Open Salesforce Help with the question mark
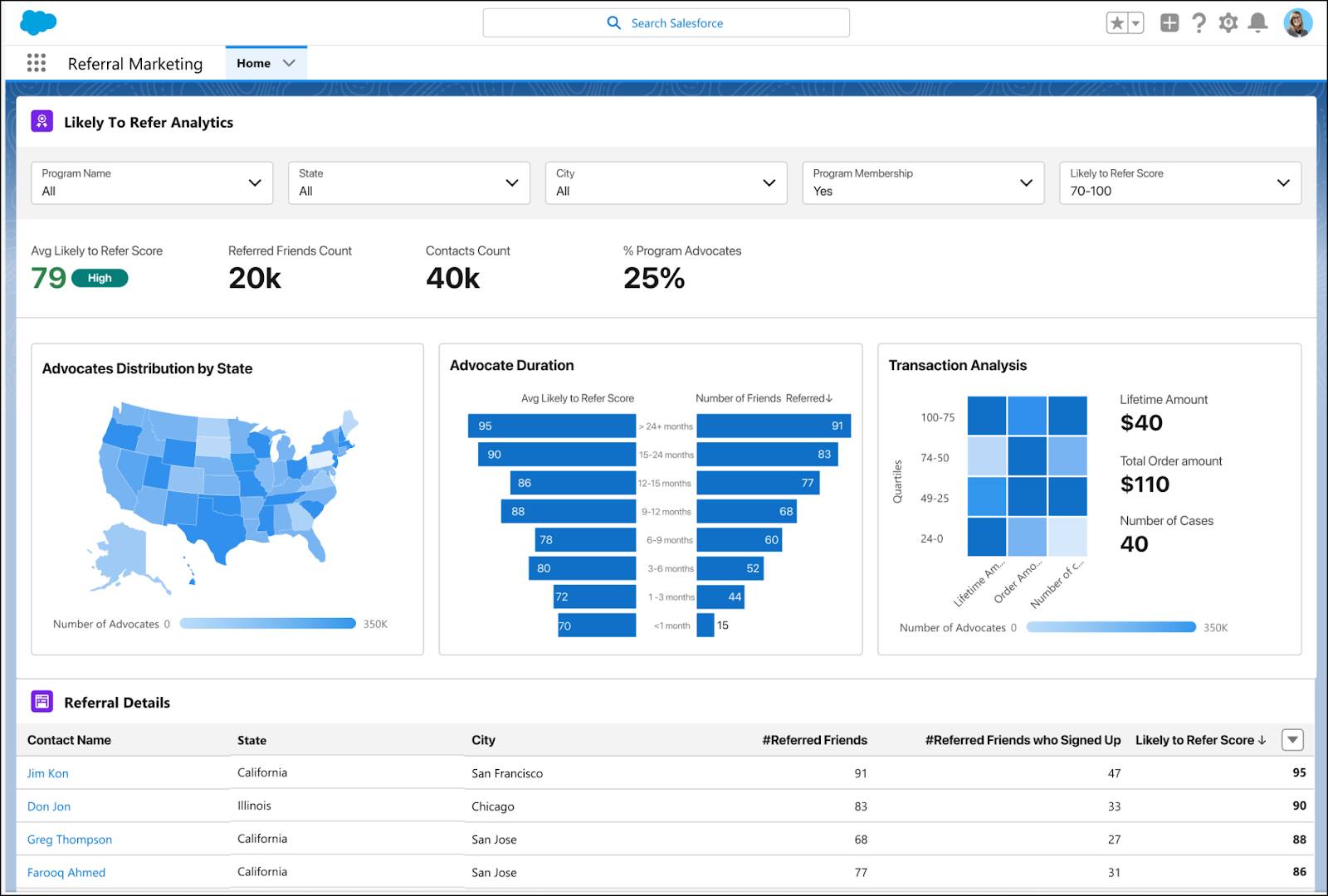1328x896 pixels. tap(1199, 23)
